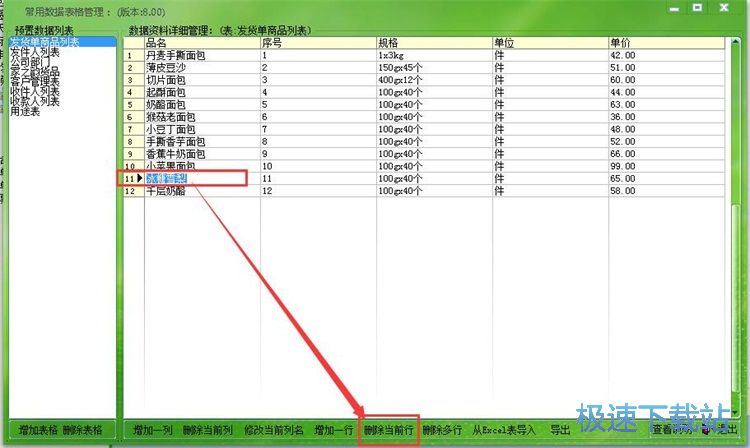The image size is (750, 448).
Task: Click the table's vertical scrollbar up arrow
Action: pyautogui.click(x=736, y=43)
